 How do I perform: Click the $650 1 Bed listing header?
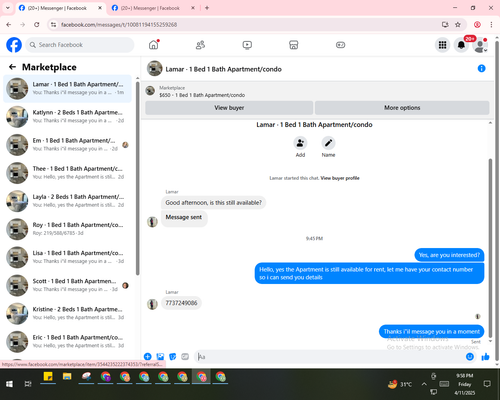coord(202,95)
